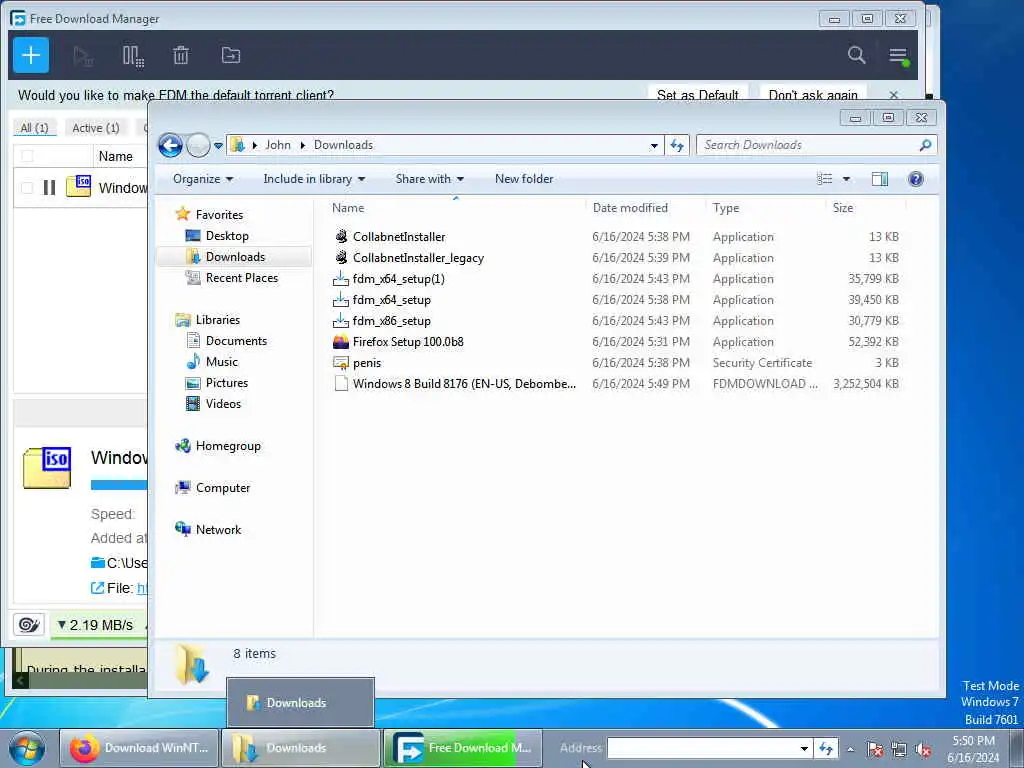Change your view icon in Explorer
1024x768 pixels.
click(824, 179)
